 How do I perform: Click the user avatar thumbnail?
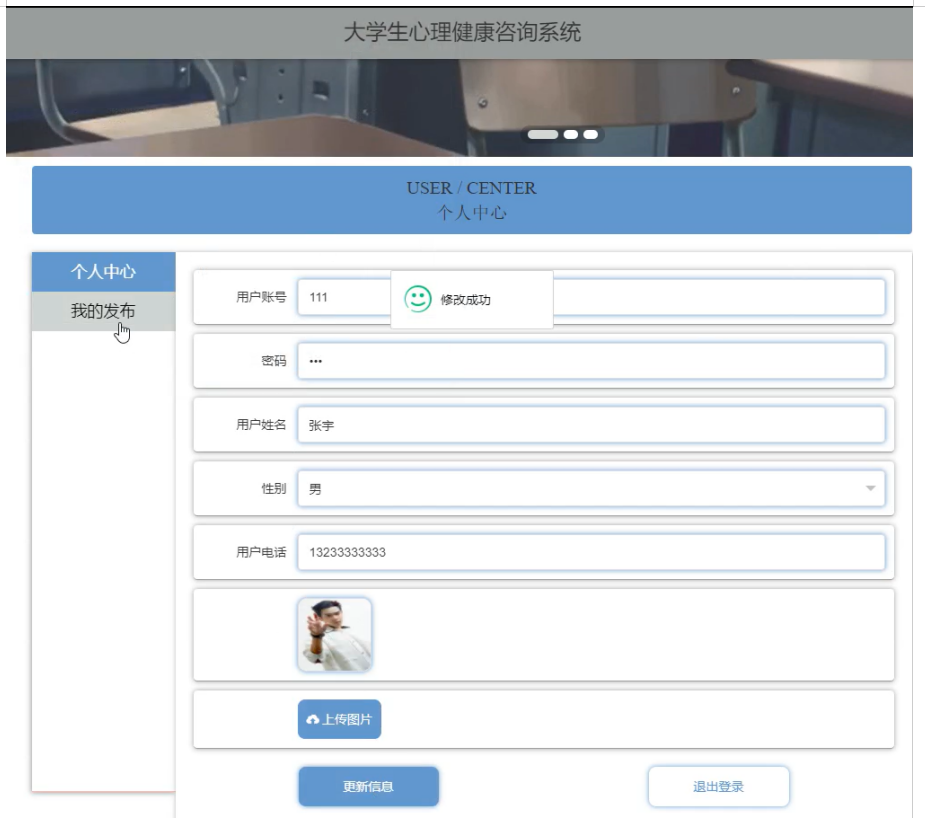[334, 635]
